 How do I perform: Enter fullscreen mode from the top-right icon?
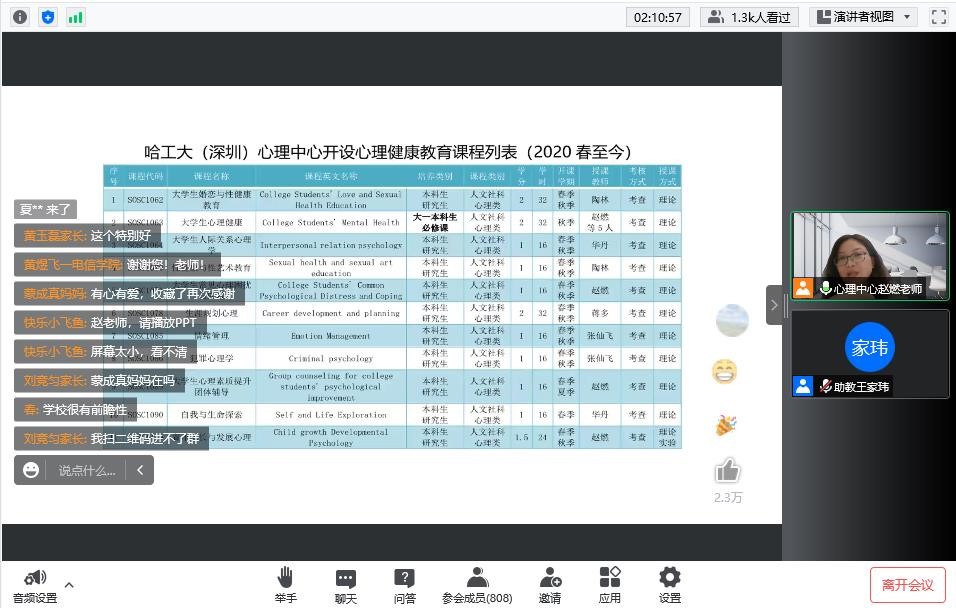[937, 16]
